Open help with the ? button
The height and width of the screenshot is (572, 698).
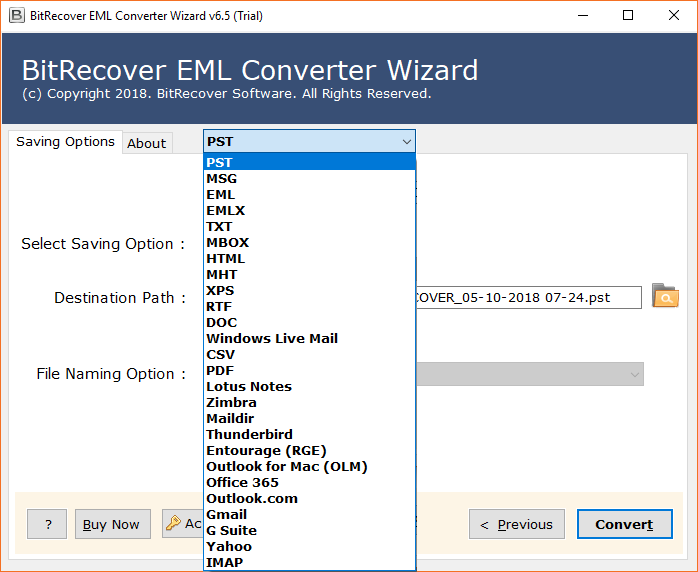tap(47, 524)
